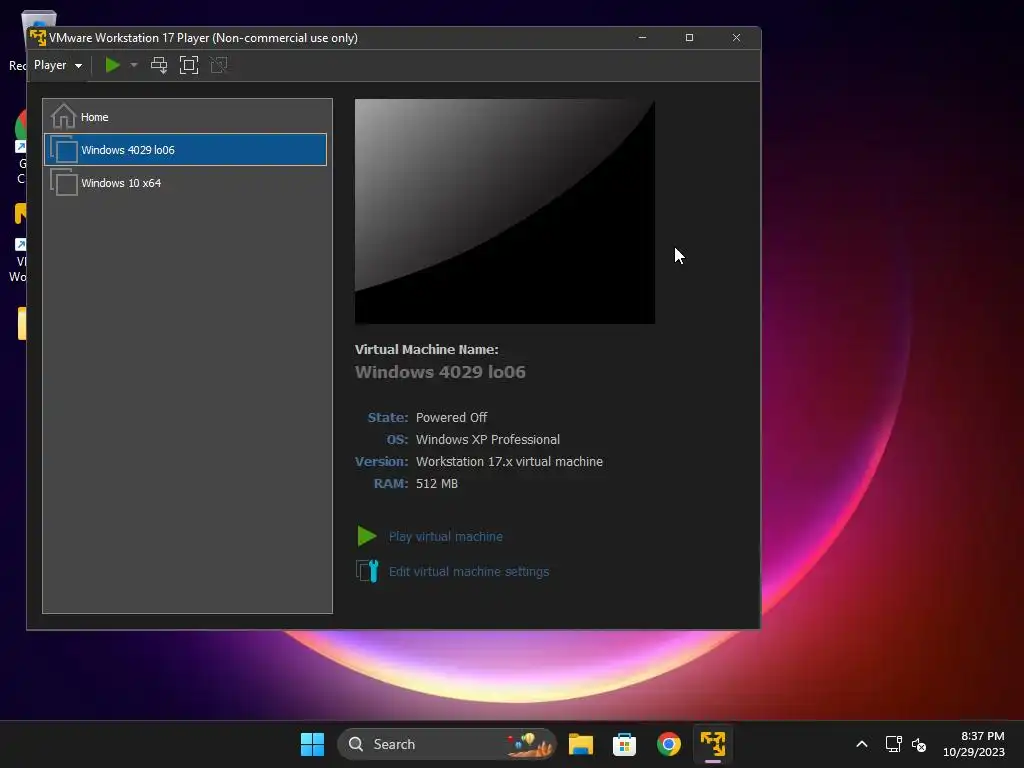Open Microsoft Store from the taskbar

(624, 744)
